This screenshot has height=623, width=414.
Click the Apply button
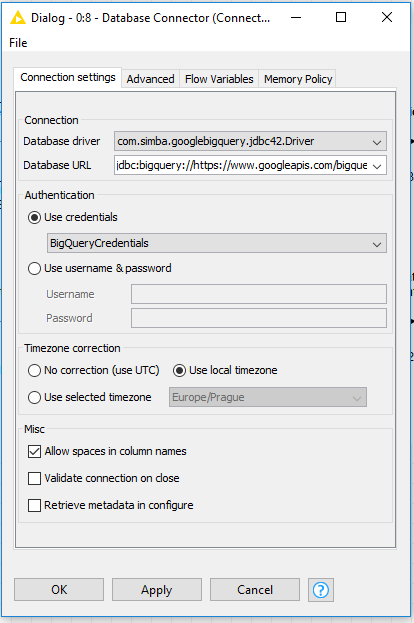157,590
